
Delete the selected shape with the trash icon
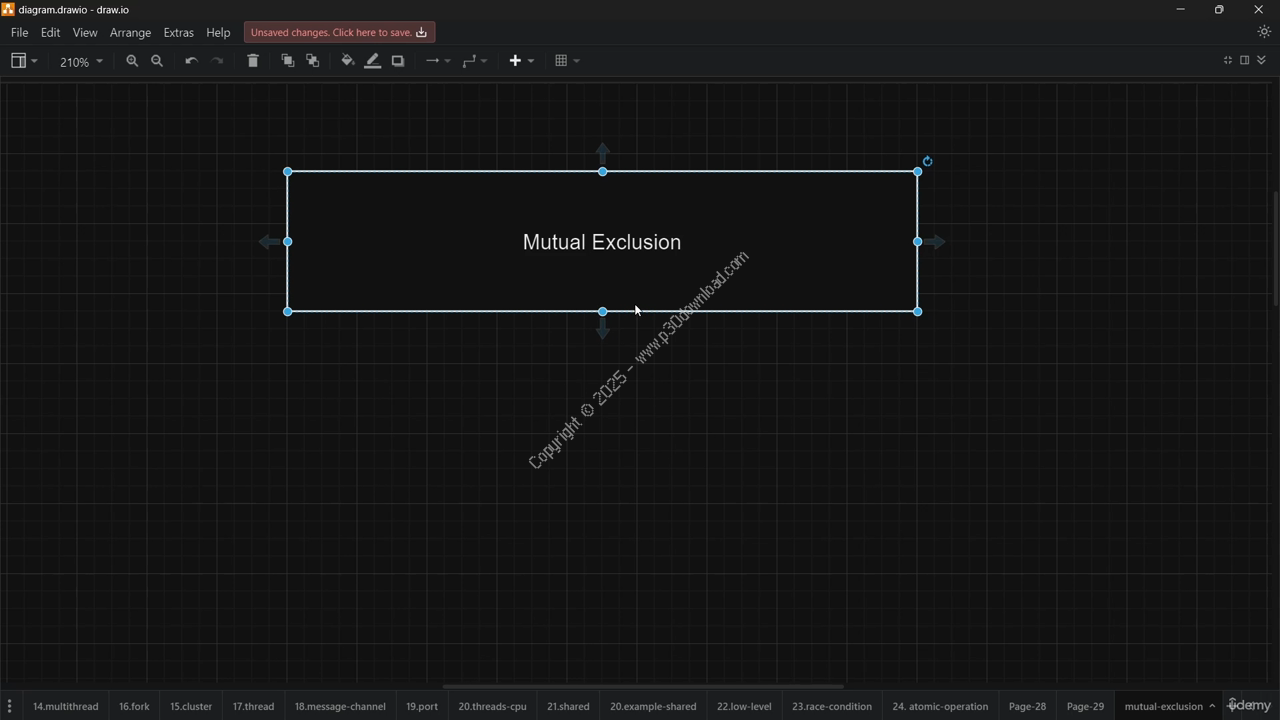(253, 61)
